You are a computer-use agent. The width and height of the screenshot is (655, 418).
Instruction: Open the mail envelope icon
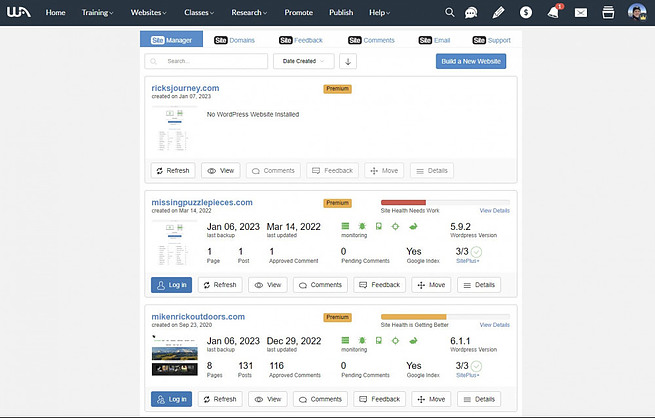tap(581, 13)
